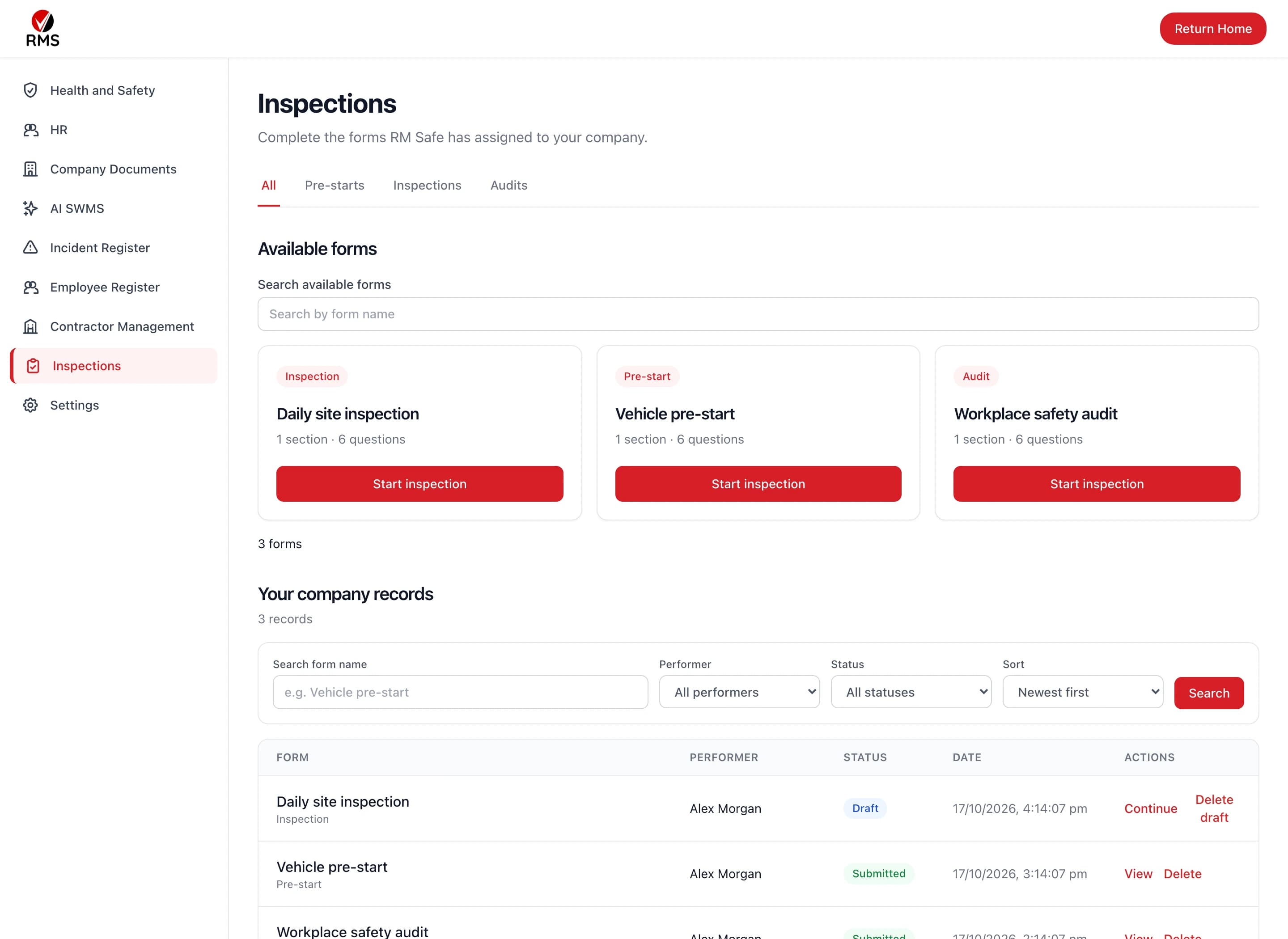Click the Inspection tag on Daily site card
This screenshot has width=1288, height=939.
[311, 376]
